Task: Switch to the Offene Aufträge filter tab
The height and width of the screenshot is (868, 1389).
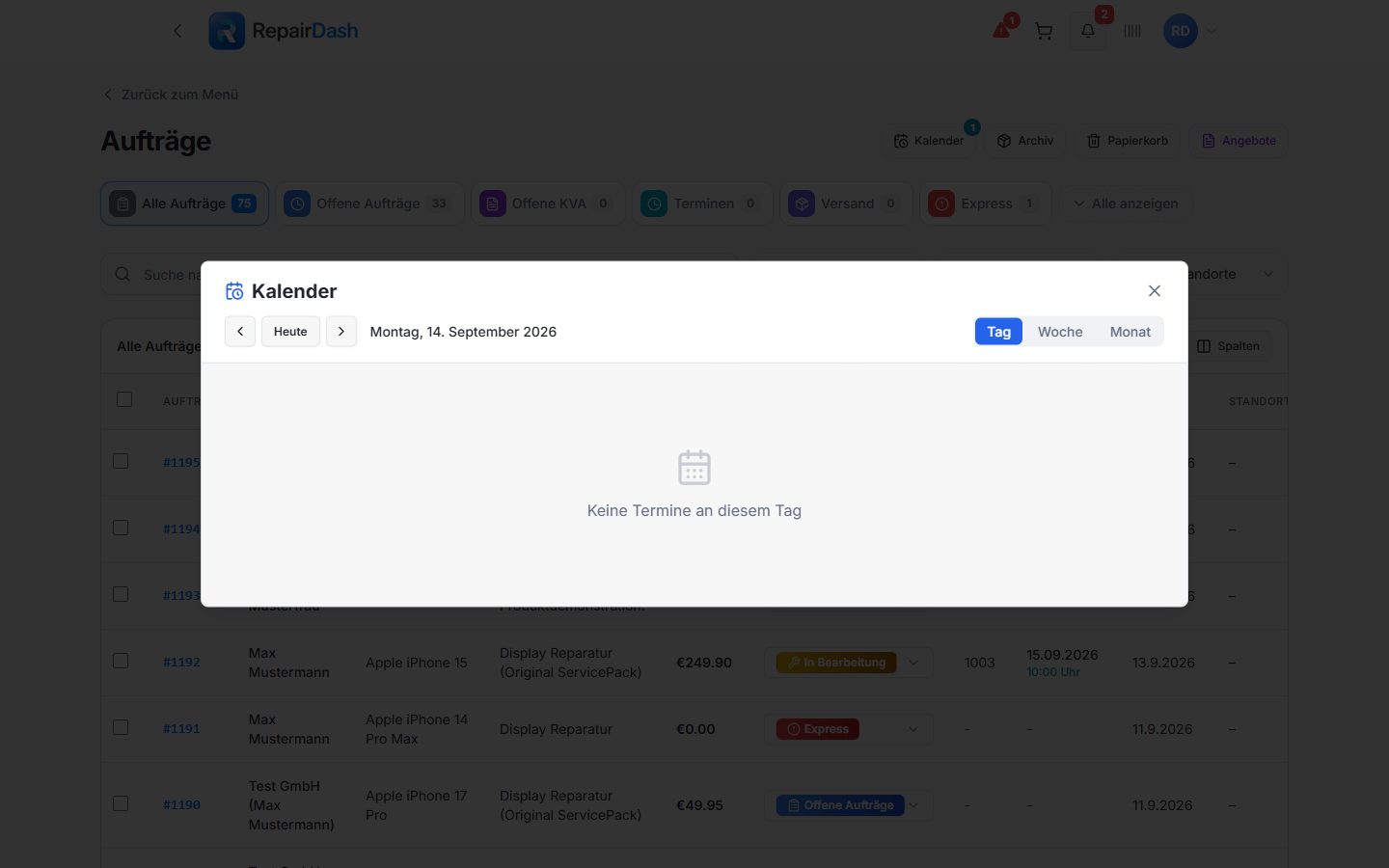Action: click(x=370, y=203)
